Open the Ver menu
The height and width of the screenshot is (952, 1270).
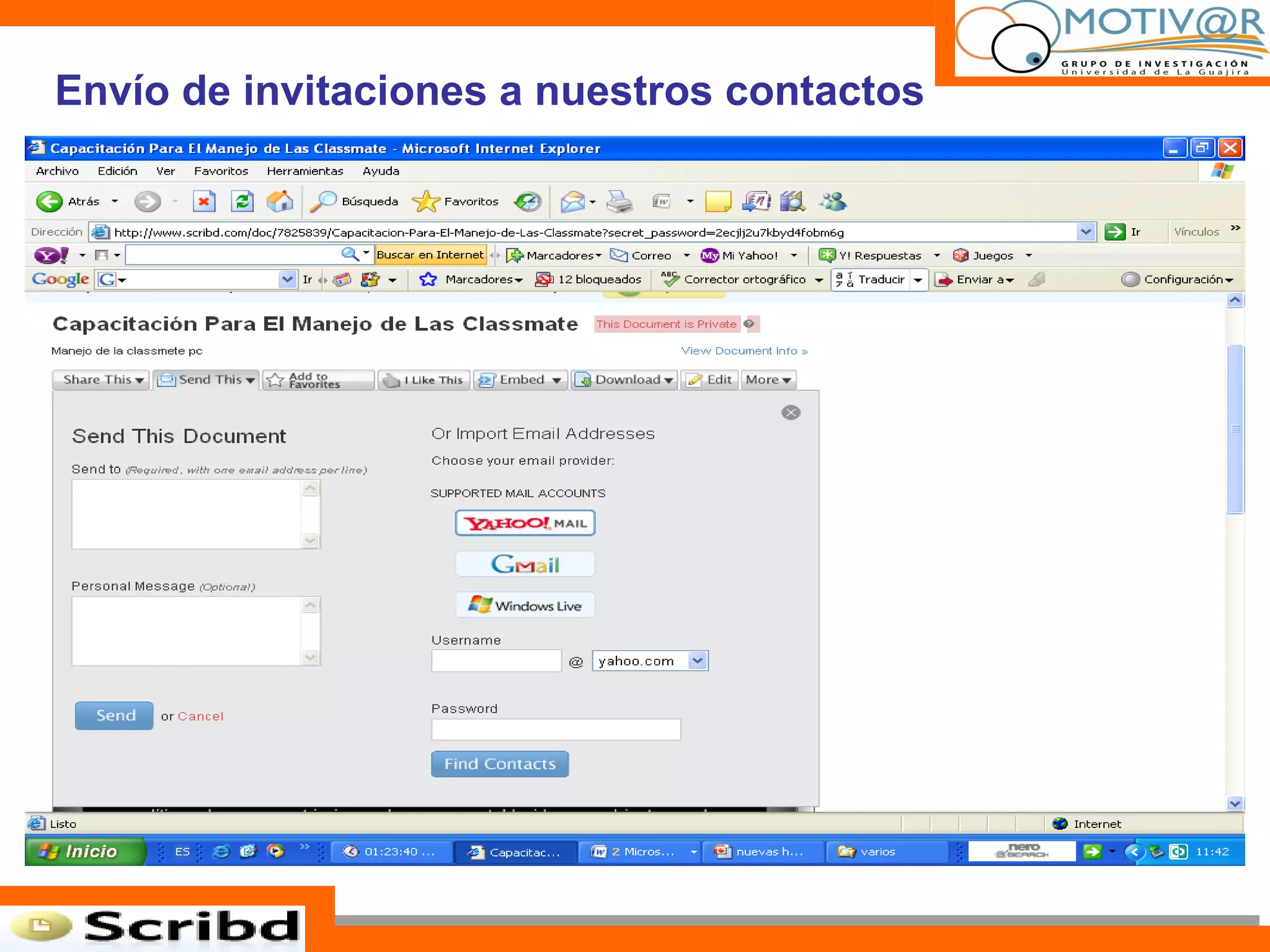pyautogui.click(x=166, y=171)
